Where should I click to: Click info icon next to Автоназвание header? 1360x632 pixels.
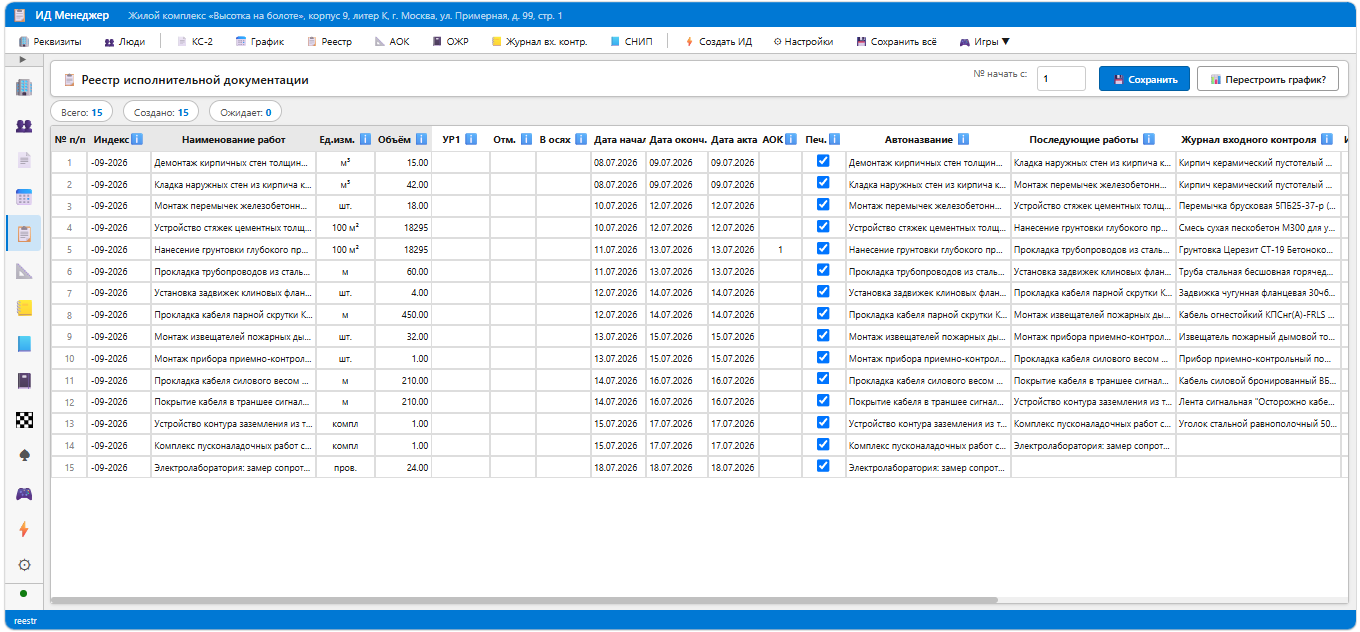pyautogui.click(x=962, y=140)
